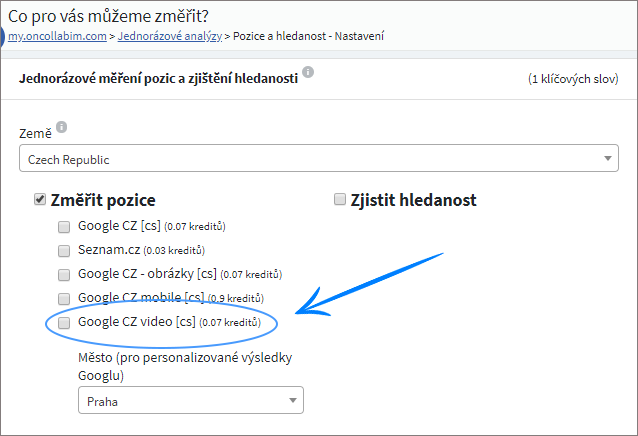This screenshot has height=436, width=638.
Task: Tick the Seznam.cz checkbox
Action: [x=64, y=251]
